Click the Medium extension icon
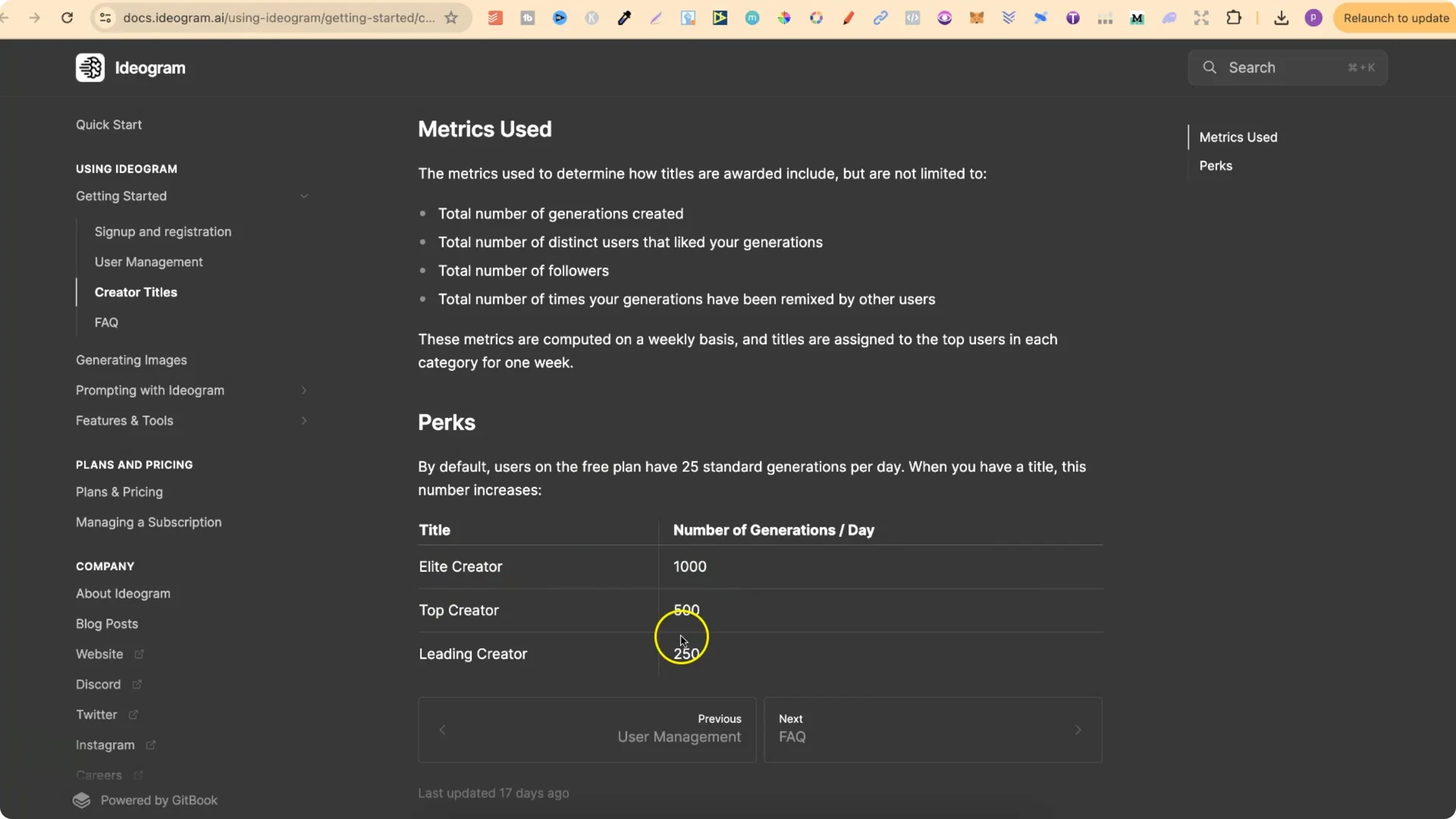1456x819 pixels. 1138,17
